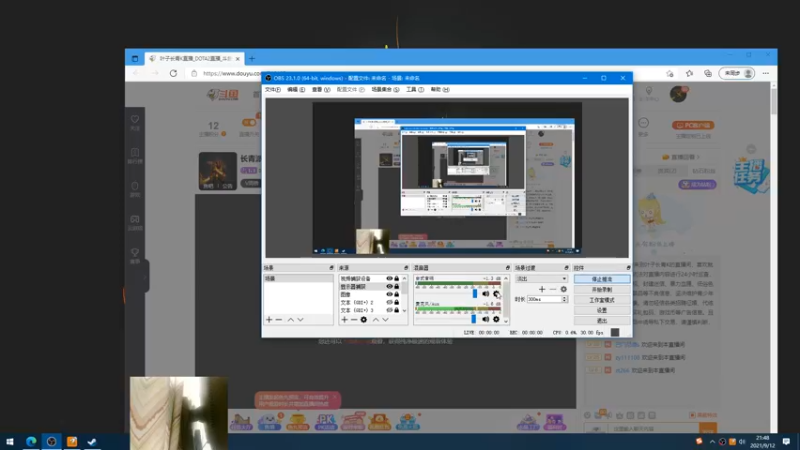Viewport: 800px width, 450px height.
Task: Open Edge settings and more menu
Action: [x=766, y=73]
